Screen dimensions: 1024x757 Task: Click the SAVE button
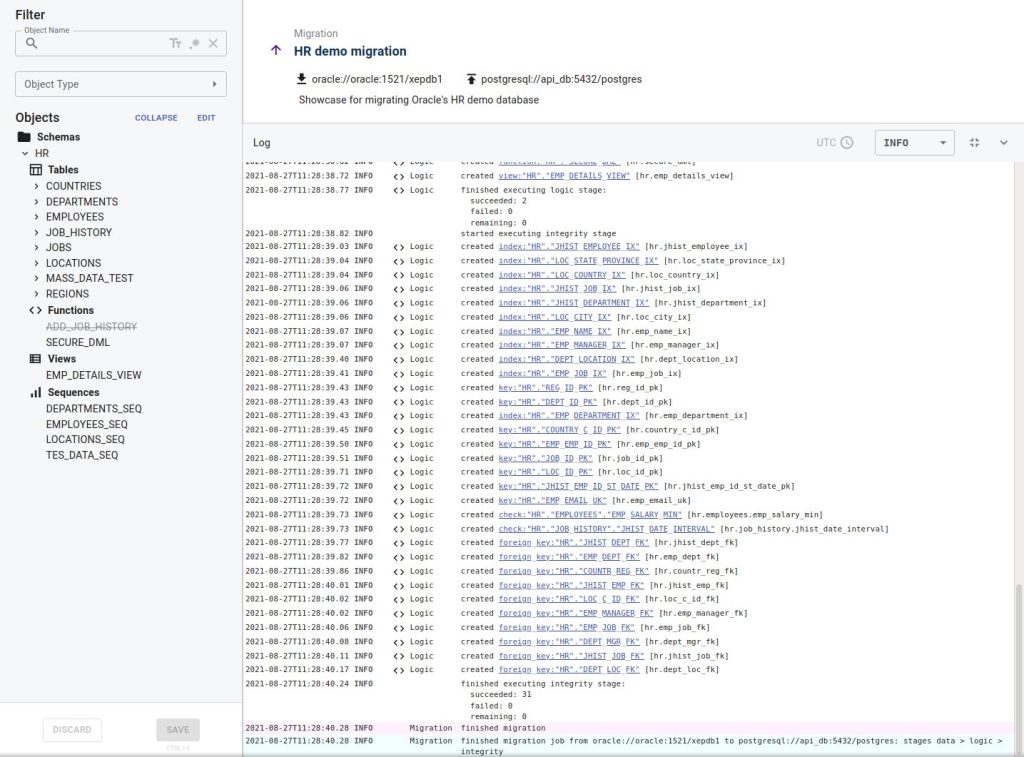tap(178, 730)
